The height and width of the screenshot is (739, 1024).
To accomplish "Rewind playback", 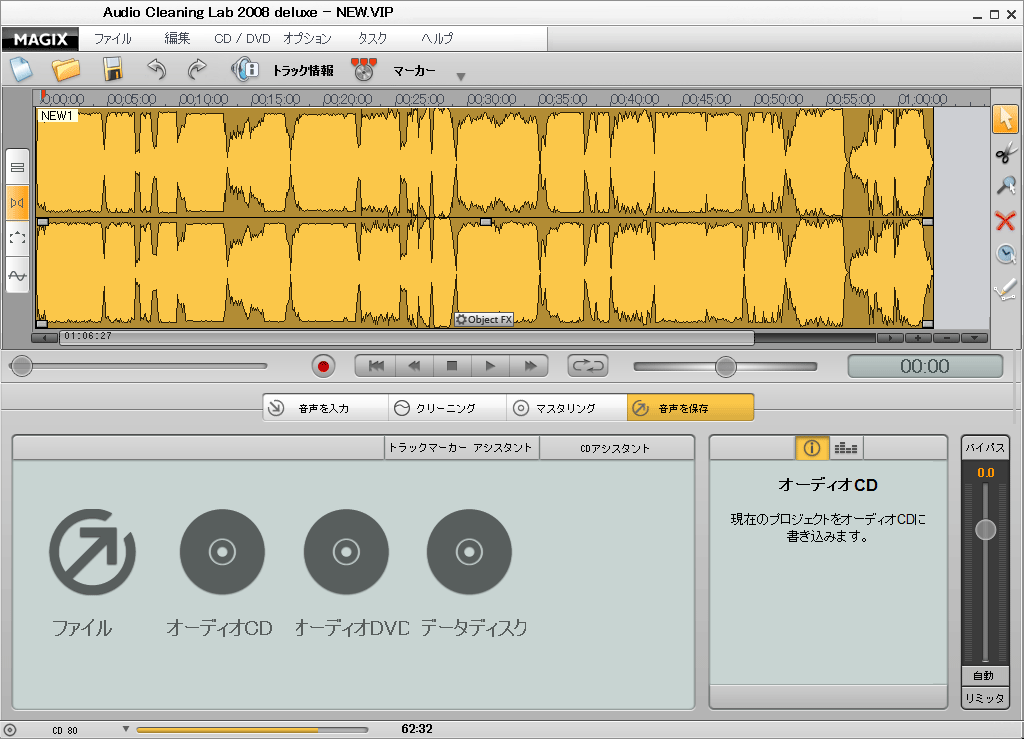I will [x=414, y=366].
